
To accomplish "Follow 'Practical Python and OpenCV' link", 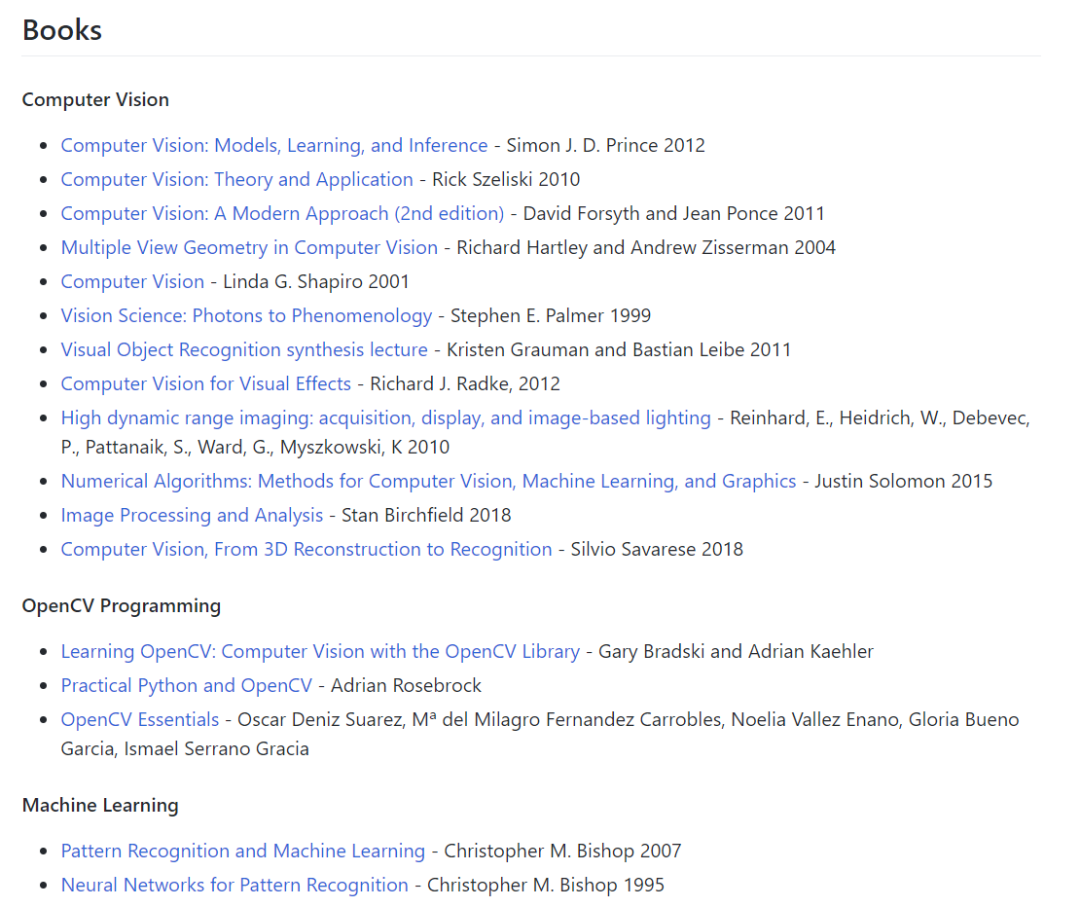I will pyautogui.click(x=186, y=686).
